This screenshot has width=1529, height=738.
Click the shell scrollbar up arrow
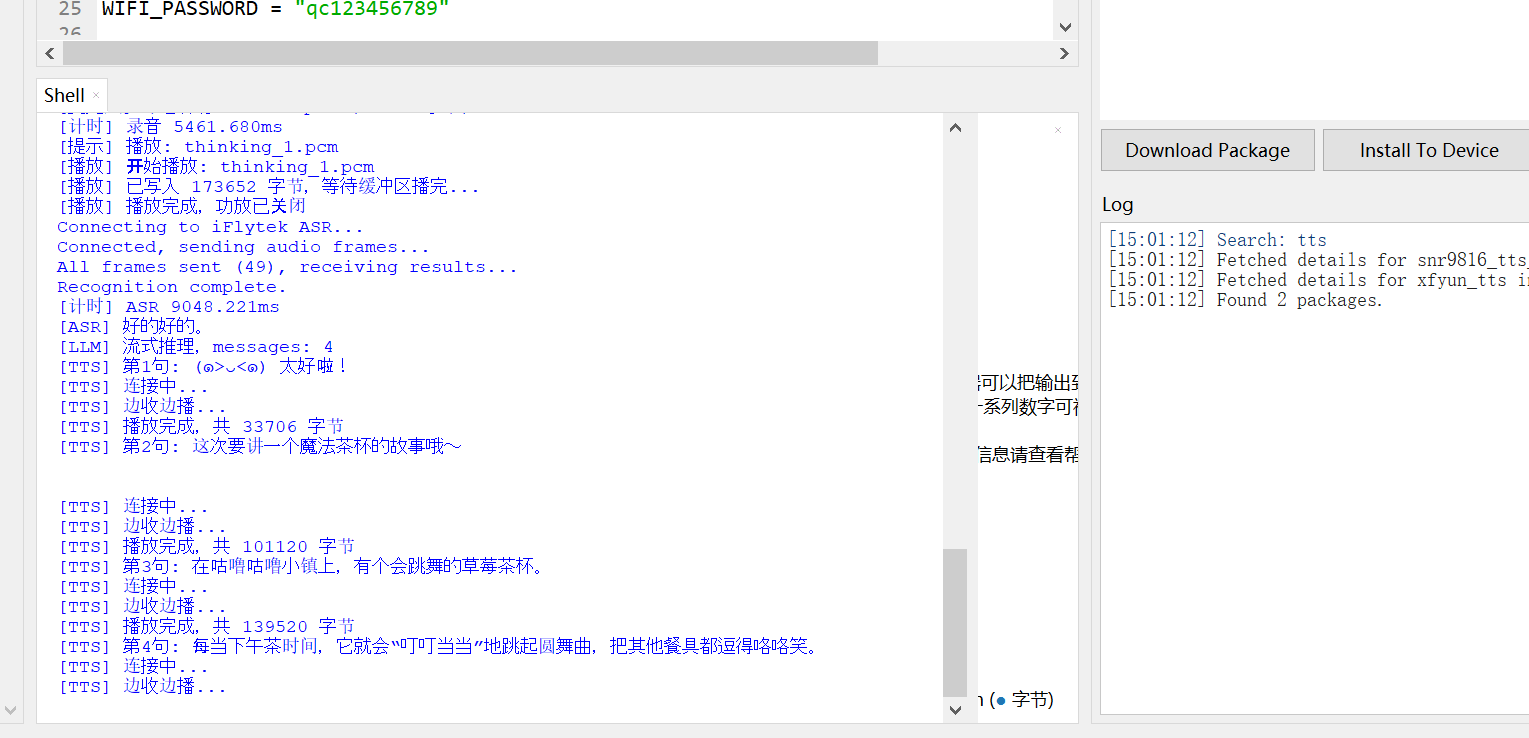(954, 127)
